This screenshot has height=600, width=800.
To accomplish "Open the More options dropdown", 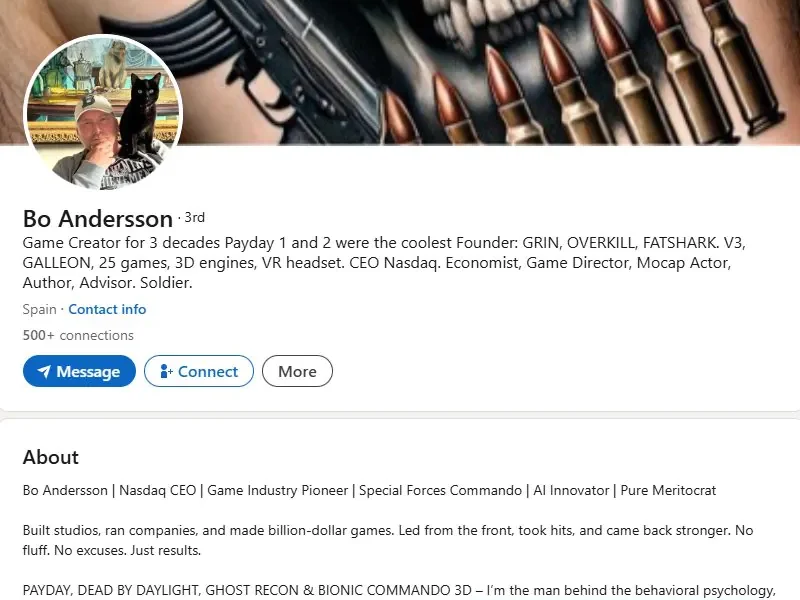I will pyautogui.click(x=297, y=371).
